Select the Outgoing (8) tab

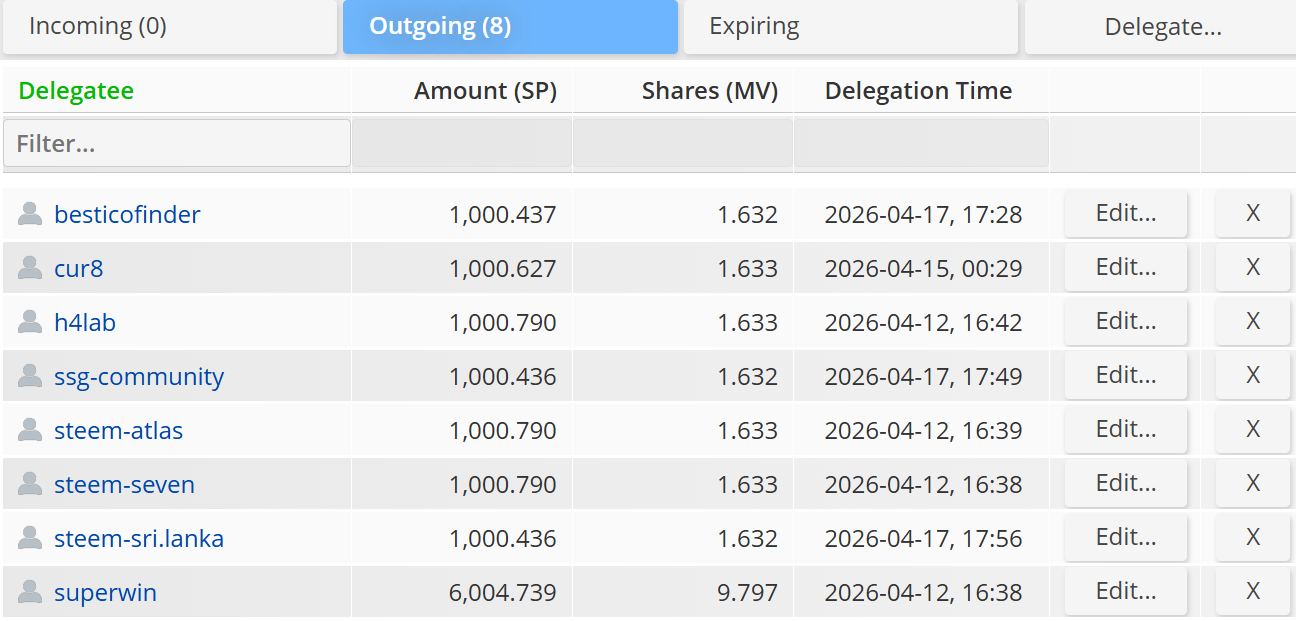pyautogui.click(x=510, y=27)
